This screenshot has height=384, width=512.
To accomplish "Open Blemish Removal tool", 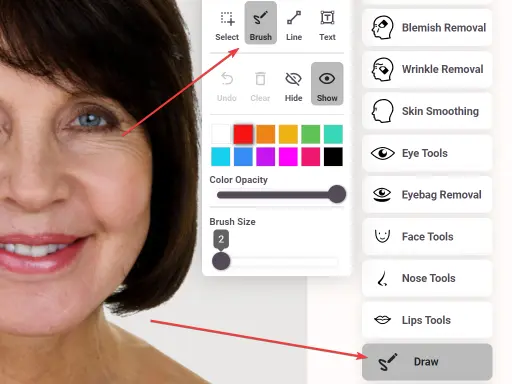I will pos(427,27).
